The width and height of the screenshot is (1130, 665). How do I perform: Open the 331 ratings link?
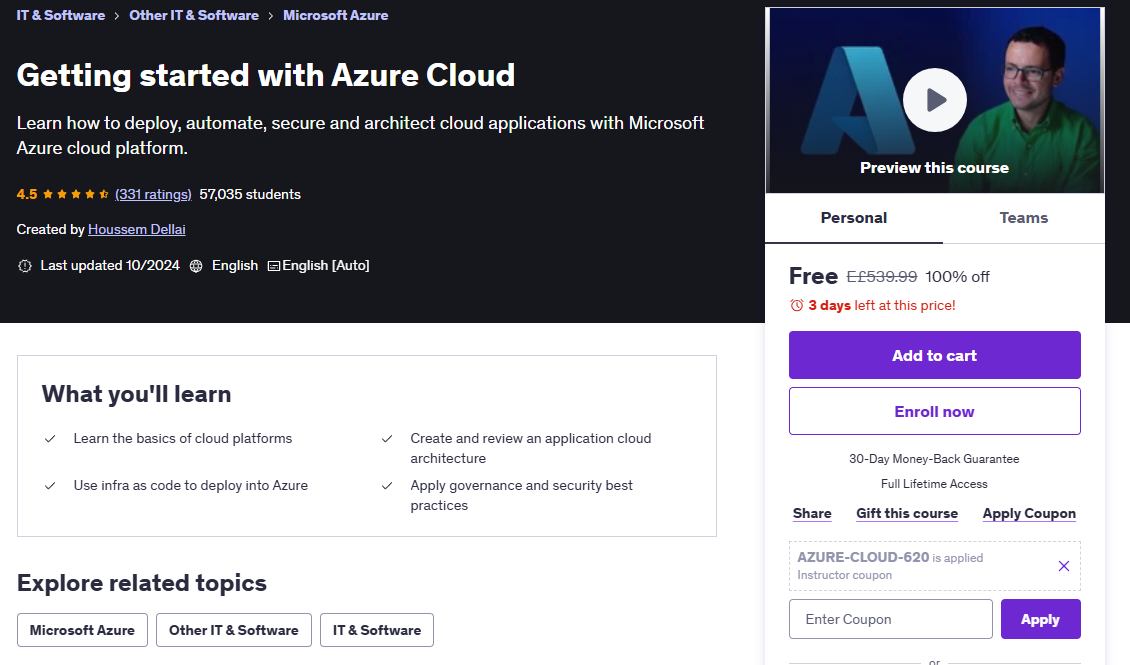click(x=154, y=195)
